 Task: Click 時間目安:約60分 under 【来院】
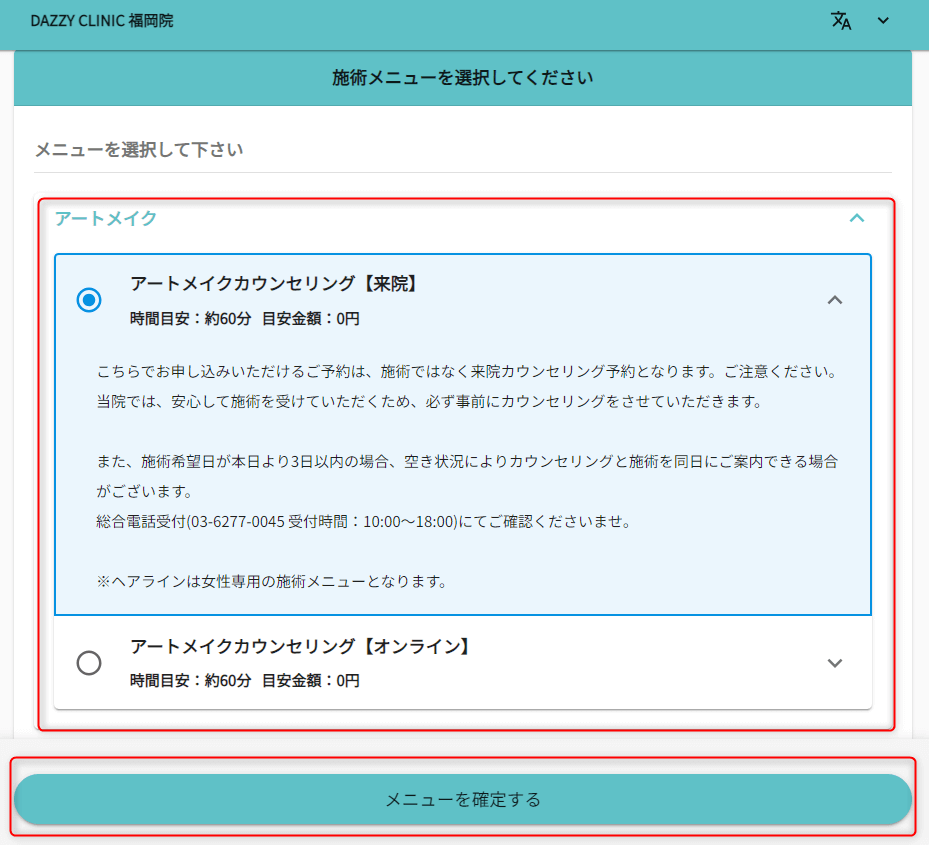(190, 319)
